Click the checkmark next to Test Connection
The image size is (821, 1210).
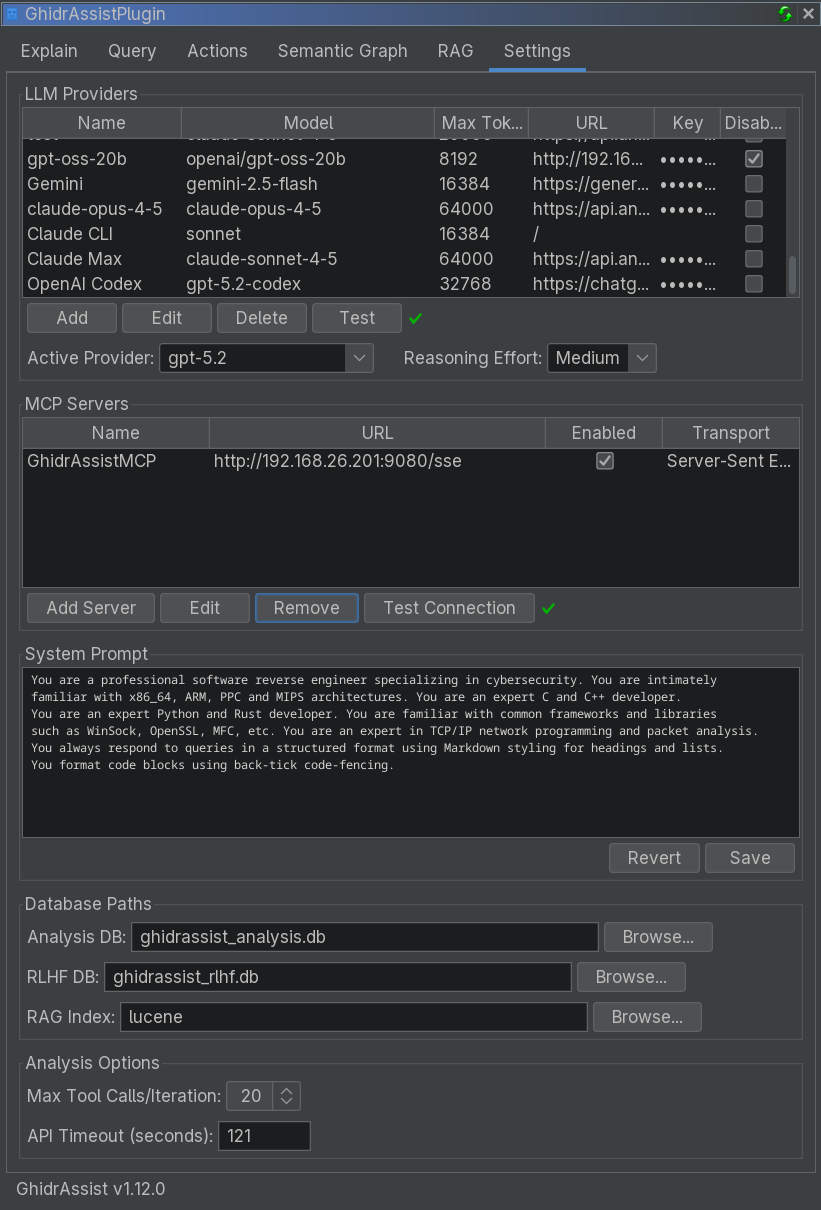tap(548, 607)
